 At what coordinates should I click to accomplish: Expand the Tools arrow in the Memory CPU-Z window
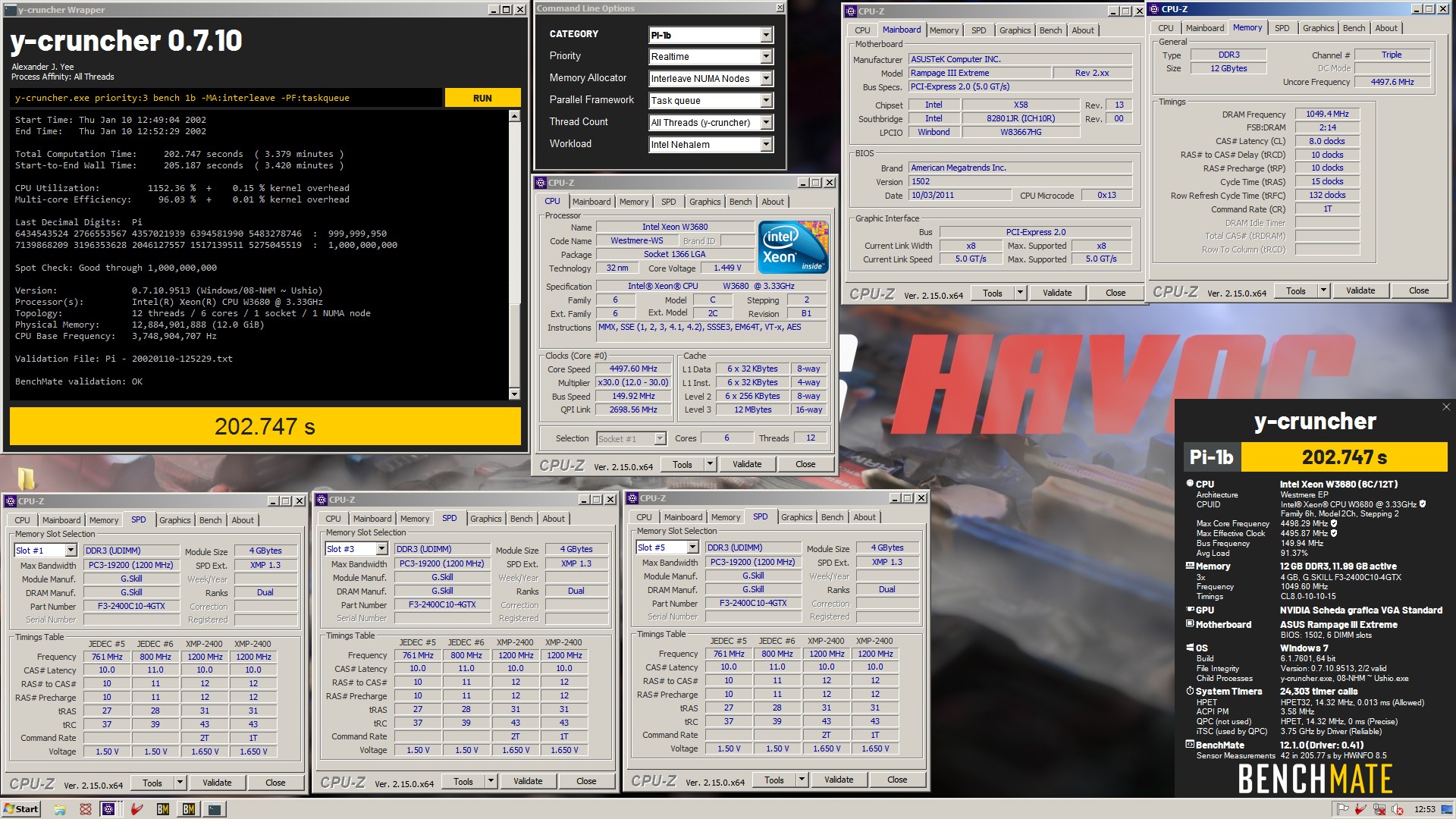coord(1324,290)
